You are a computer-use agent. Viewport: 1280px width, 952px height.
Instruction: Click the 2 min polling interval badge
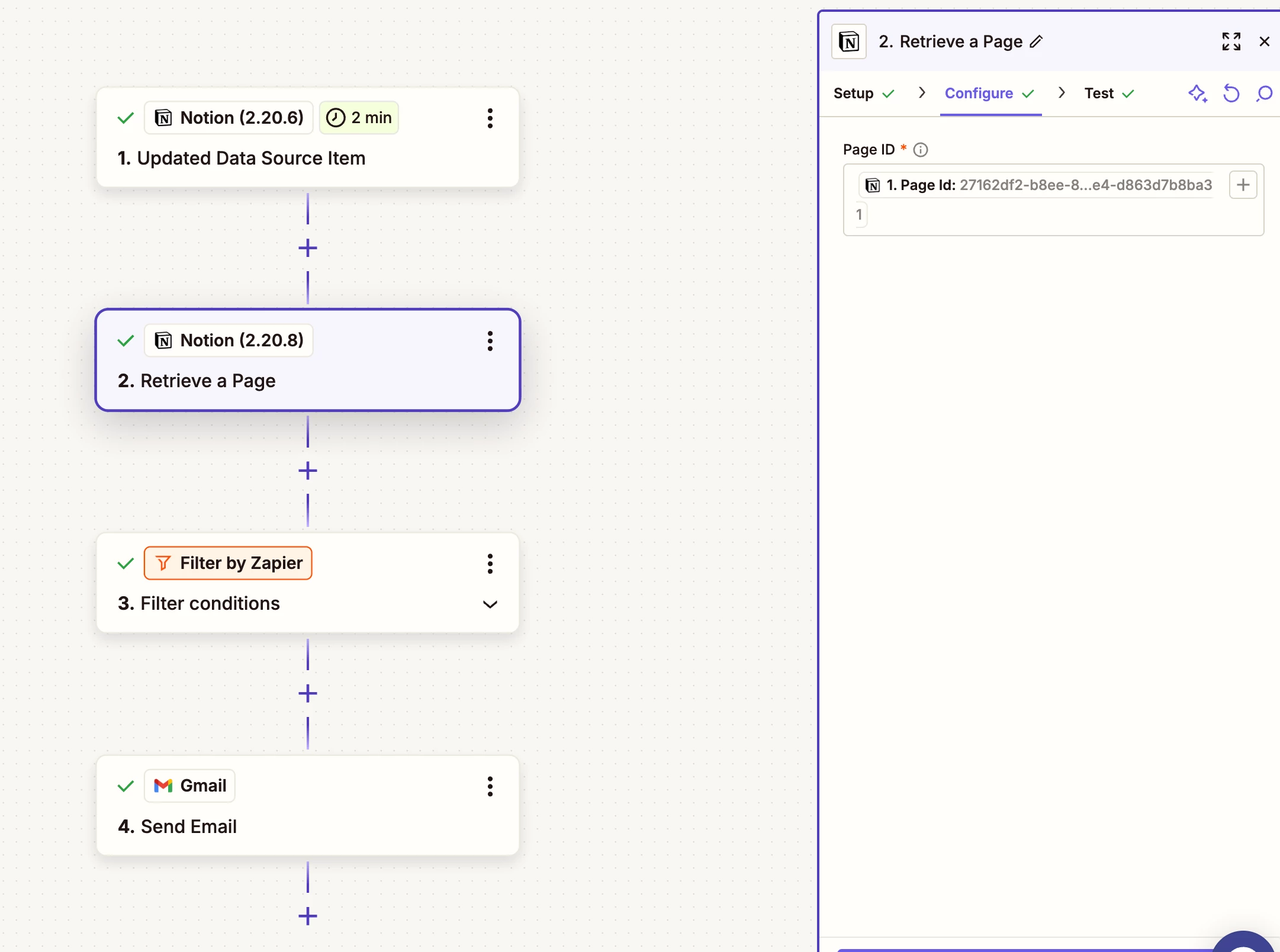click(x=359, y=118)
